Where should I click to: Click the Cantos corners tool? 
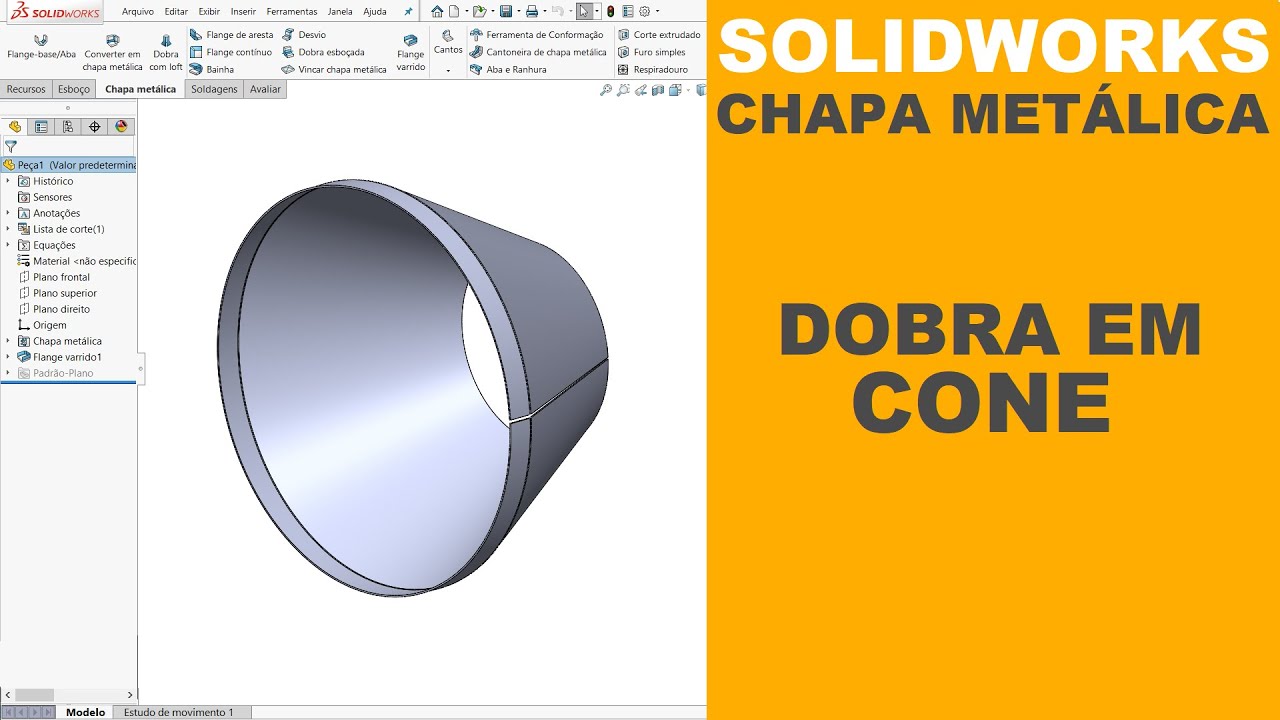[x=448, y=42]
